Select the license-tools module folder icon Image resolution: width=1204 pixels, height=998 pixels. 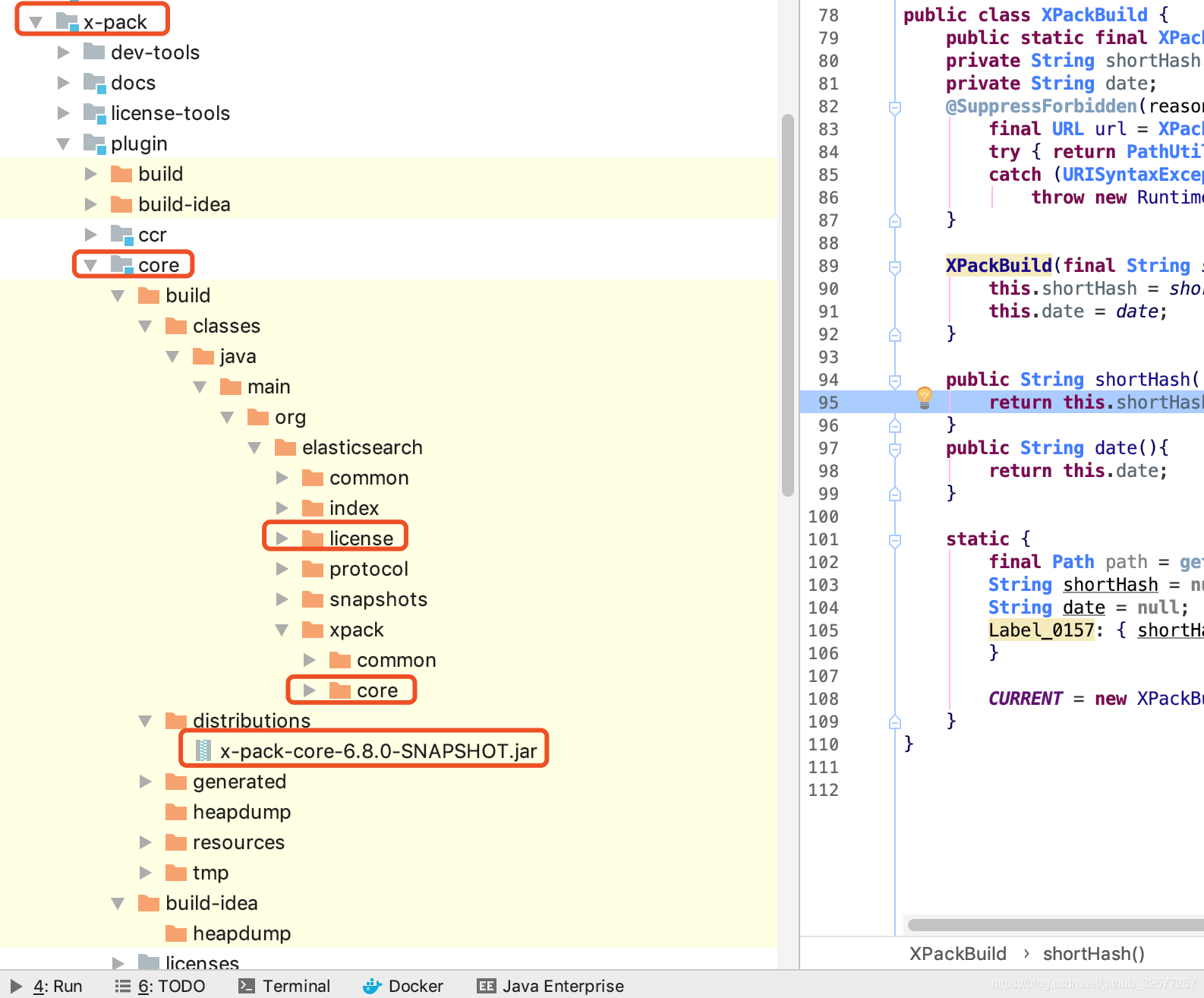(x=95, y=113)
